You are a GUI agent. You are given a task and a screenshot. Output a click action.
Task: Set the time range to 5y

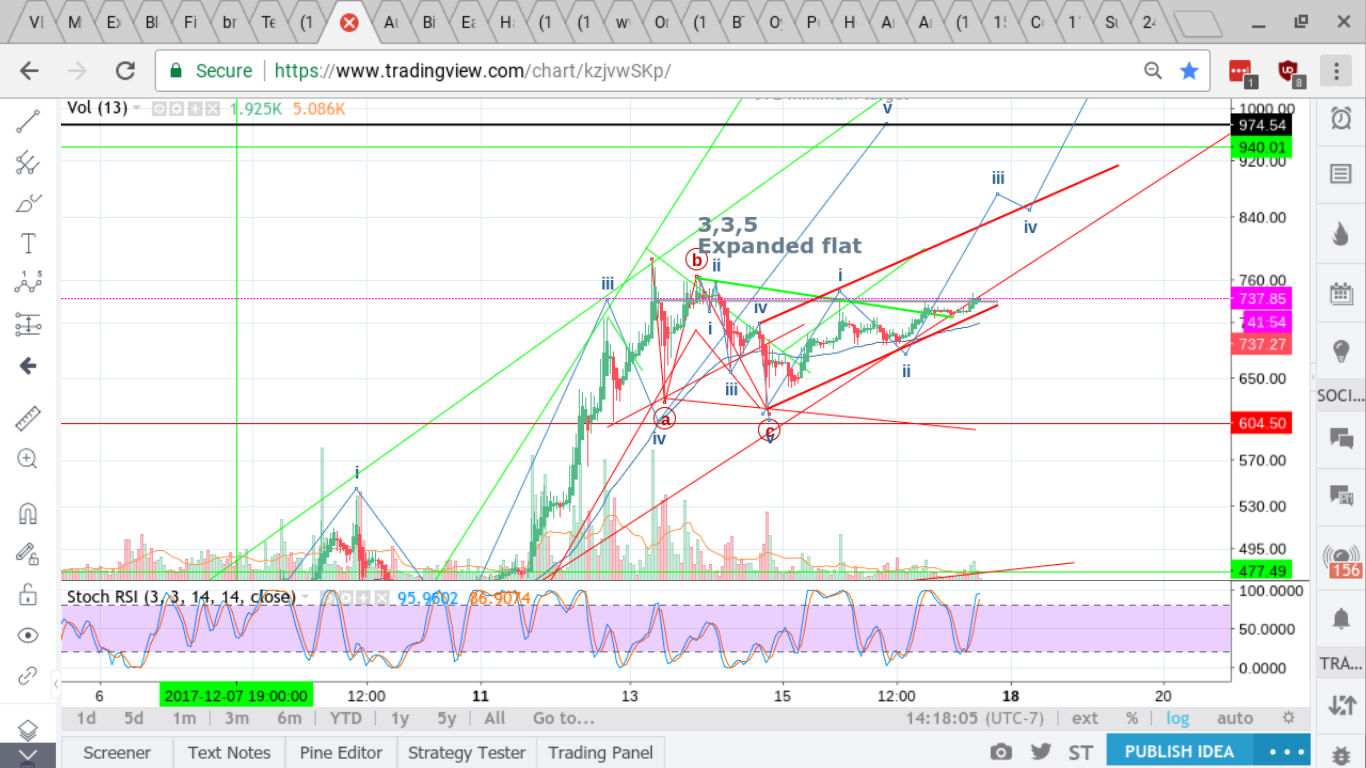pyautogui.click(x=446, y=718)
